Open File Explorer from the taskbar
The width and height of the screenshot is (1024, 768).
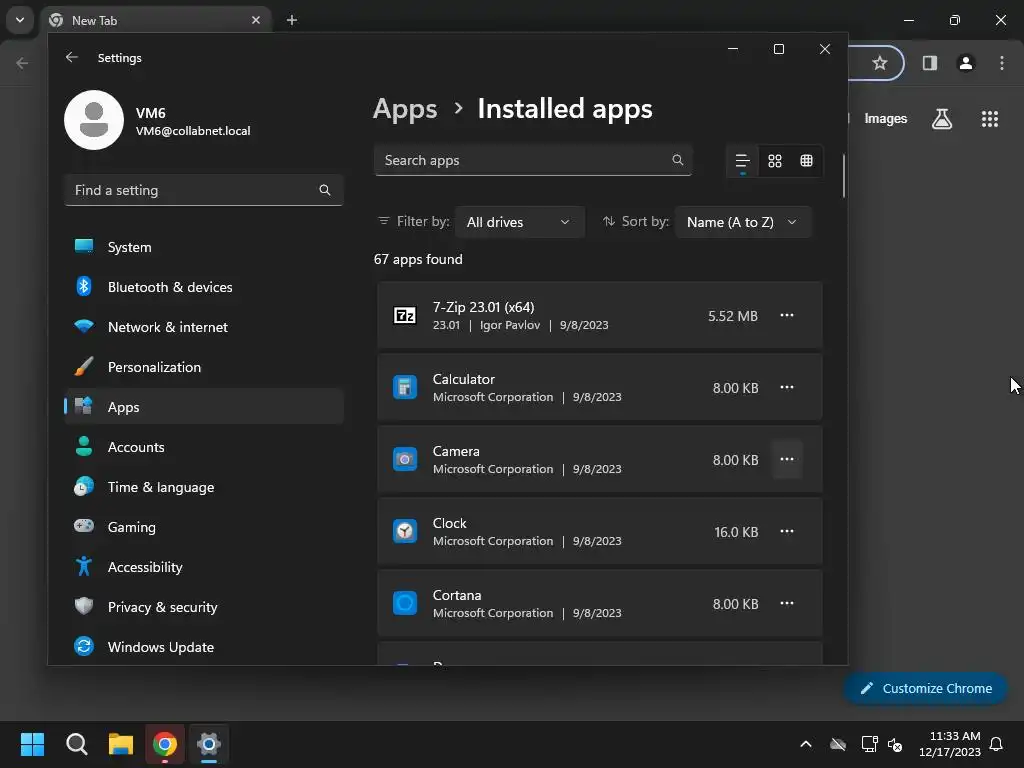[x=121, y=744]
